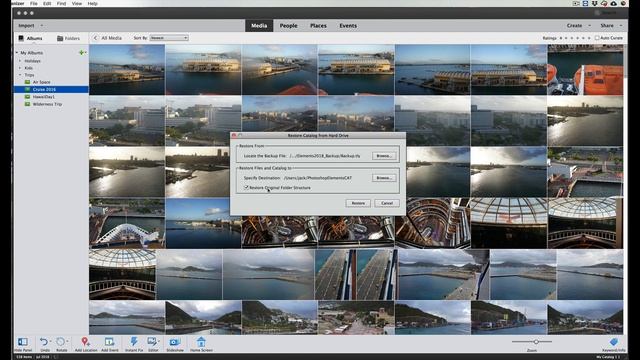Open the Editor dropdown arrow

point(158,341)
